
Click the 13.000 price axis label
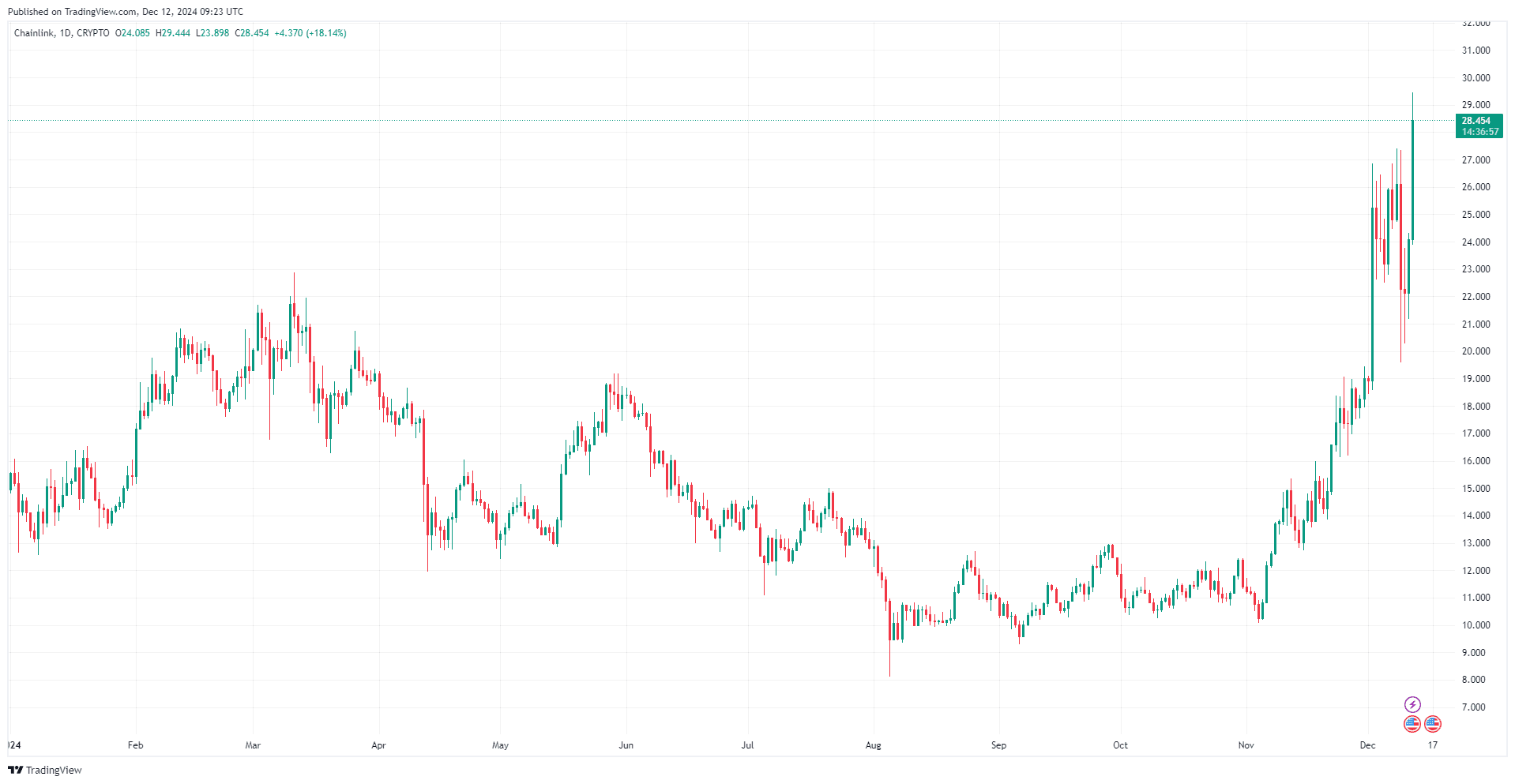(1476, 543)
